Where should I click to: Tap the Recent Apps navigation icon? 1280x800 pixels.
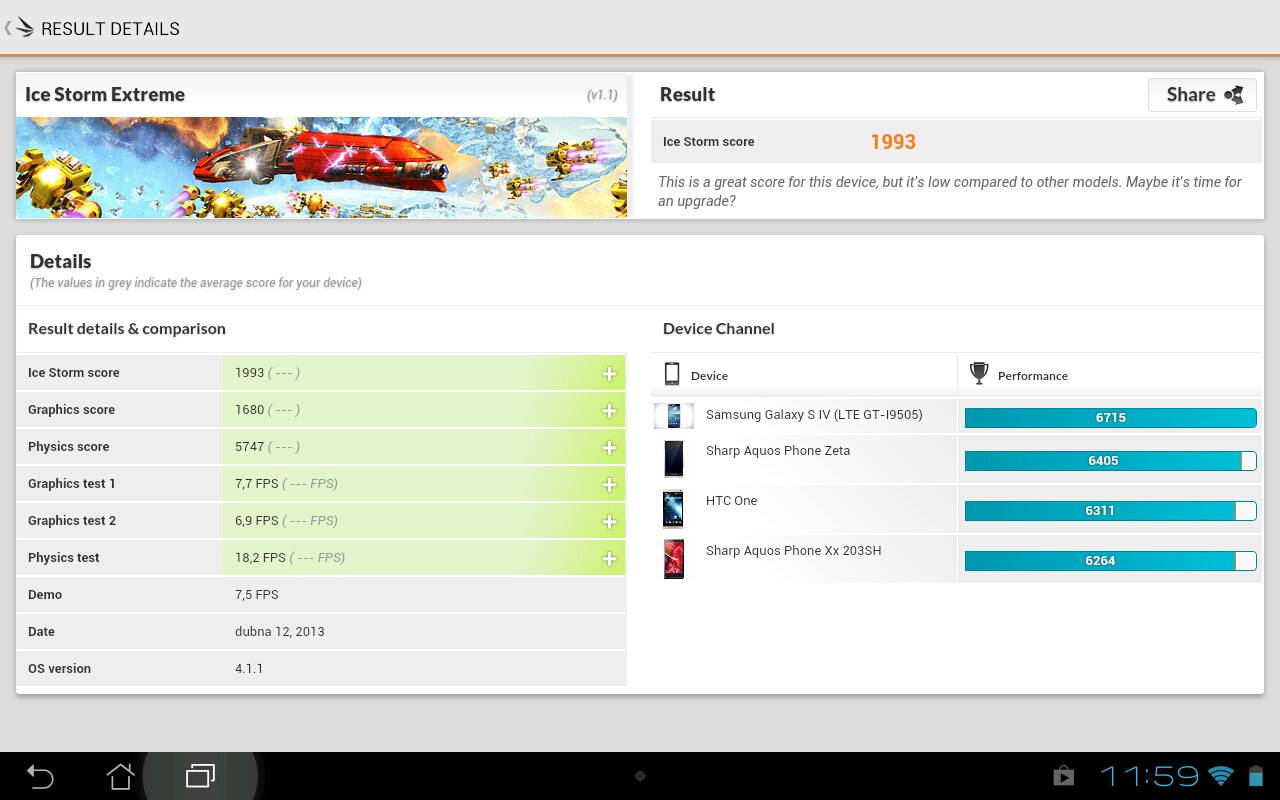[x=200, y=775]
